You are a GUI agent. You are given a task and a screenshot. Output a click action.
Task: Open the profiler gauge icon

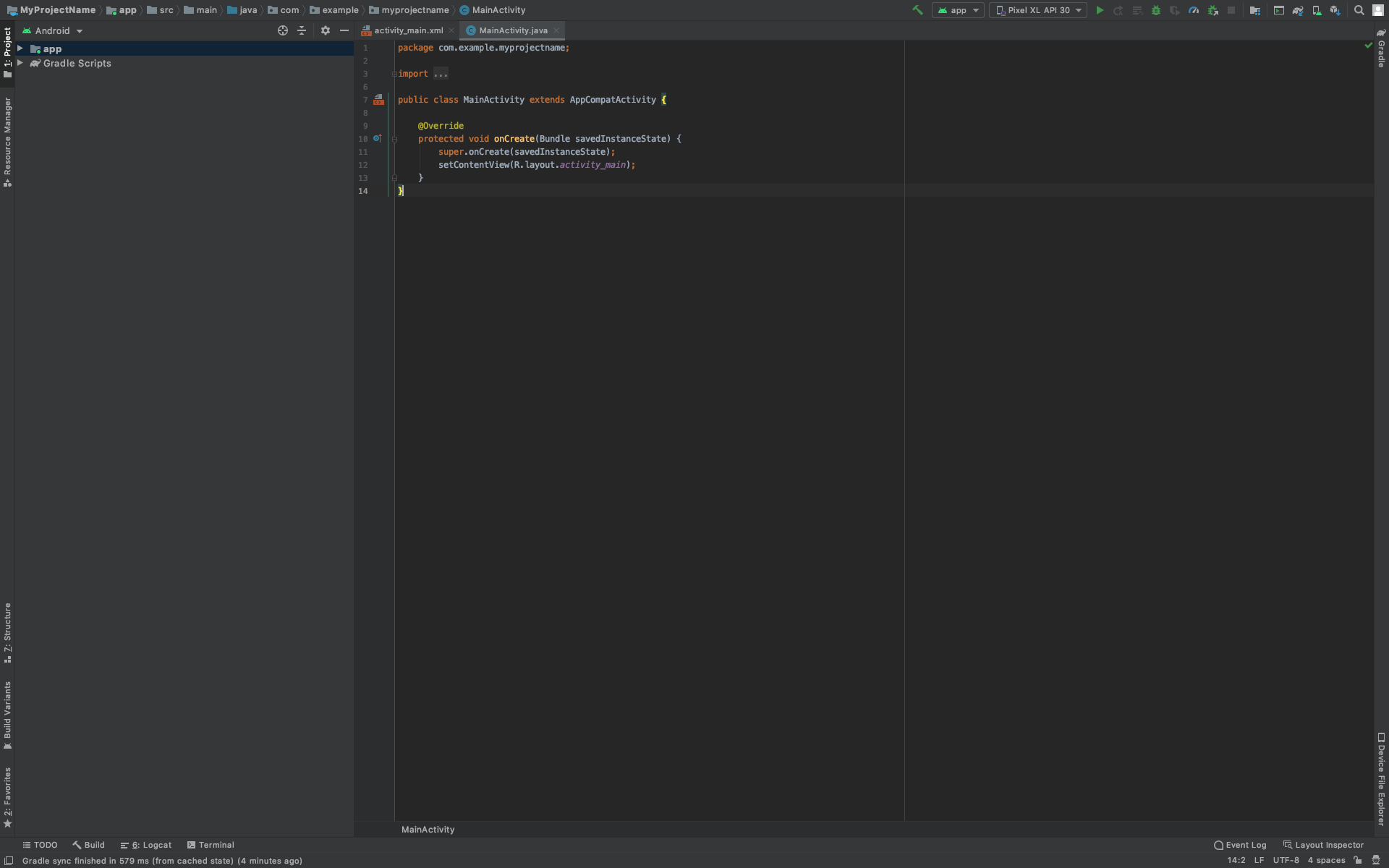tap(1194, 10)
